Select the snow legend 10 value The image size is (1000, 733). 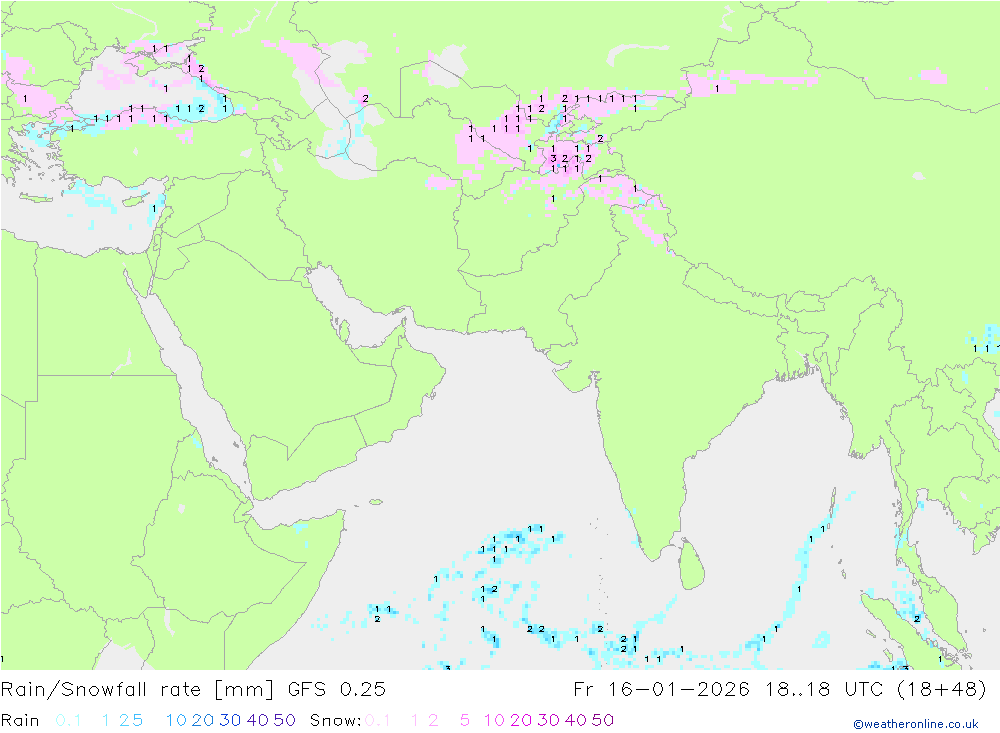494,720
